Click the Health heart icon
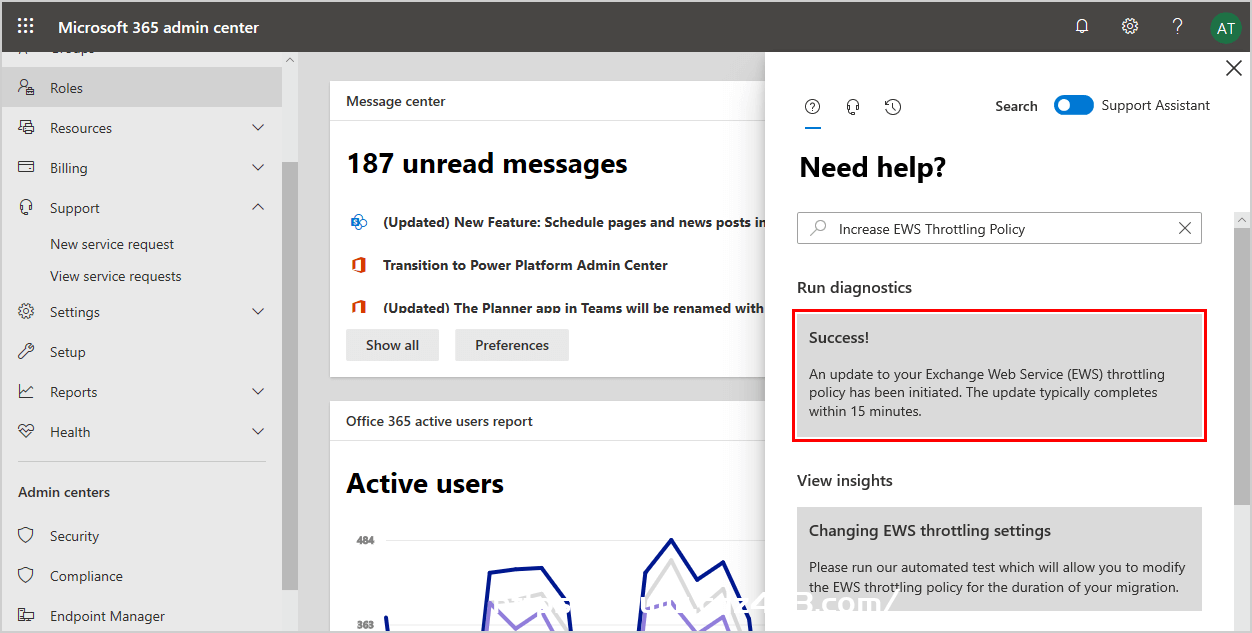Screen dimensions: 1252x633 click(27, 432)
